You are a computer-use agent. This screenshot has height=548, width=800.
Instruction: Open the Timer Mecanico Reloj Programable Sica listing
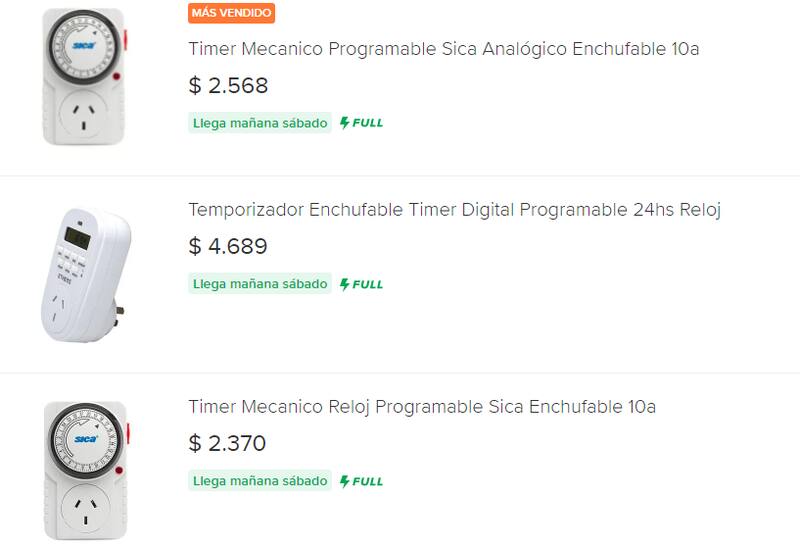421,407
